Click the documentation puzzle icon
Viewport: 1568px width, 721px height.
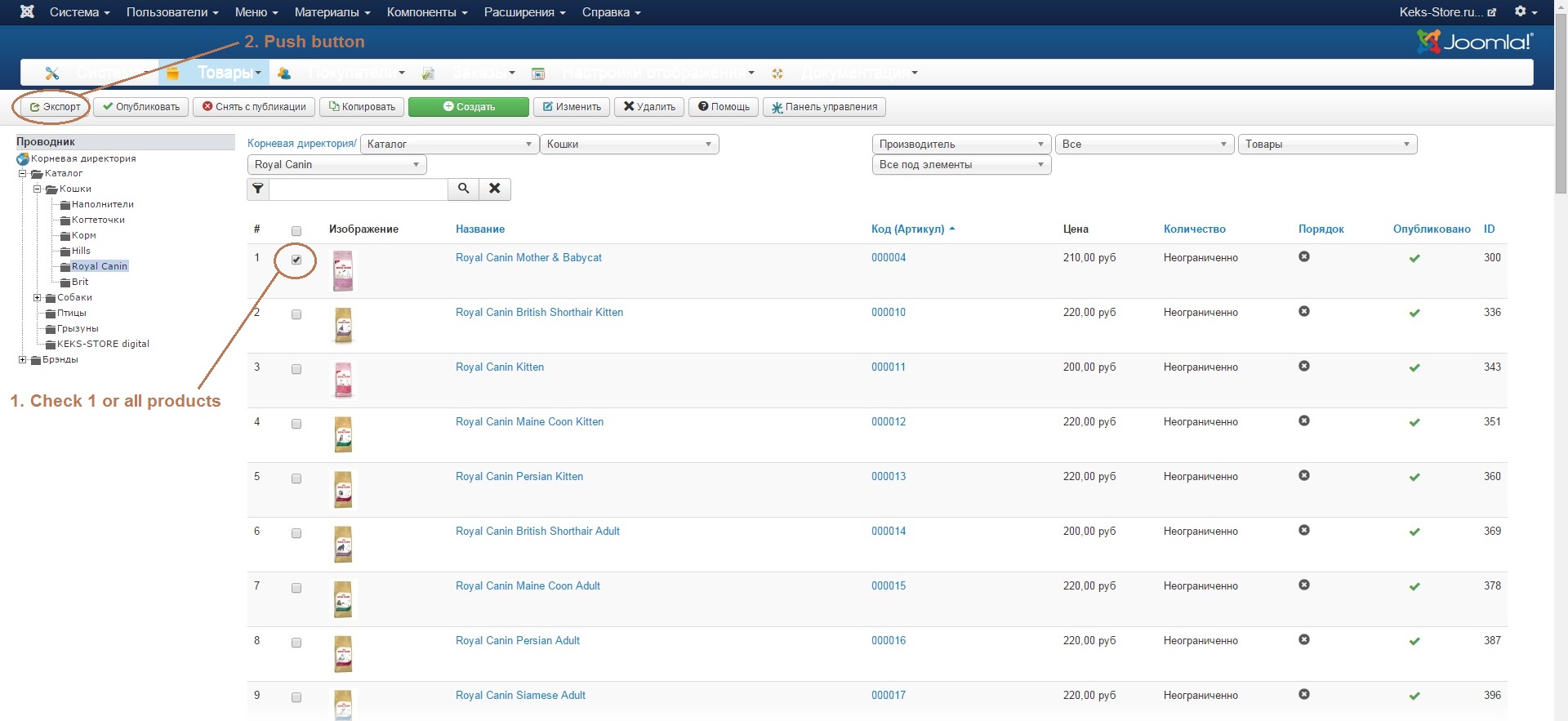pyautogui.click(x=777, y=73)
